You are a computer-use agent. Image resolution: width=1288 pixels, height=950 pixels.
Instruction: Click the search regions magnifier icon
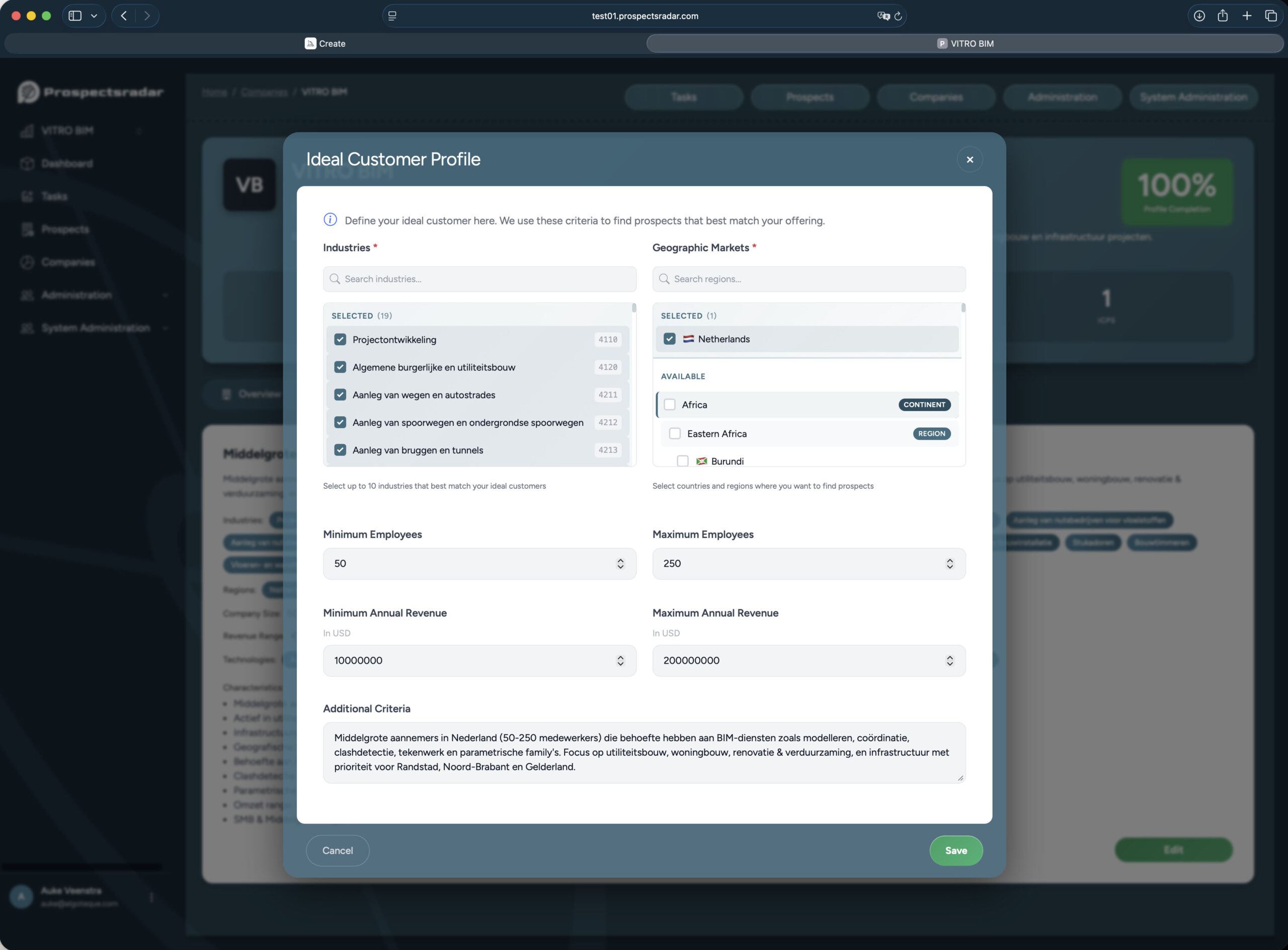(664, 279)
